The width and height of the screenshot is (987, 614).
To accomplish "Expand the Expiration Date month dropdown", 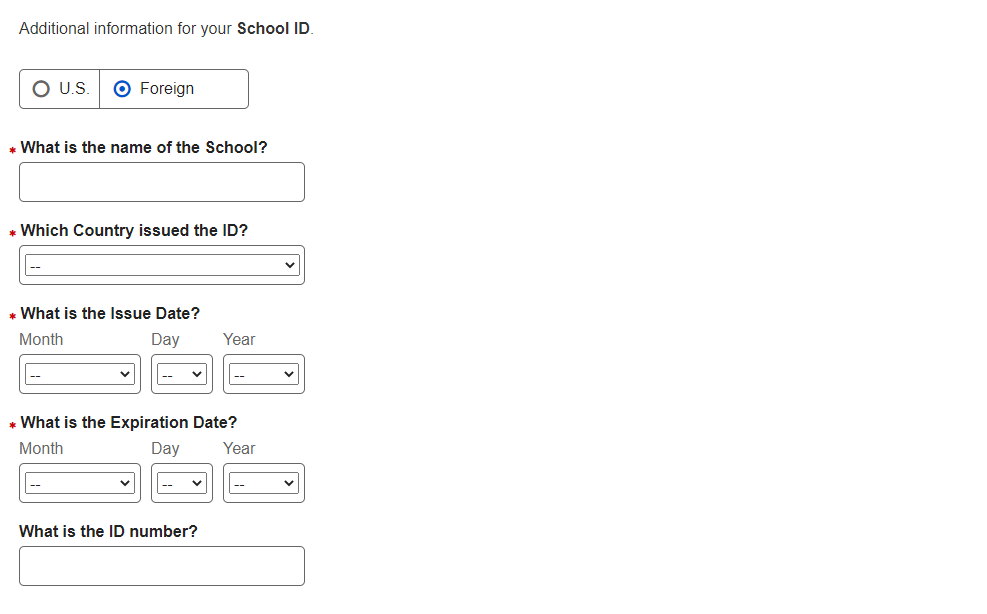I will click(80, 483).
